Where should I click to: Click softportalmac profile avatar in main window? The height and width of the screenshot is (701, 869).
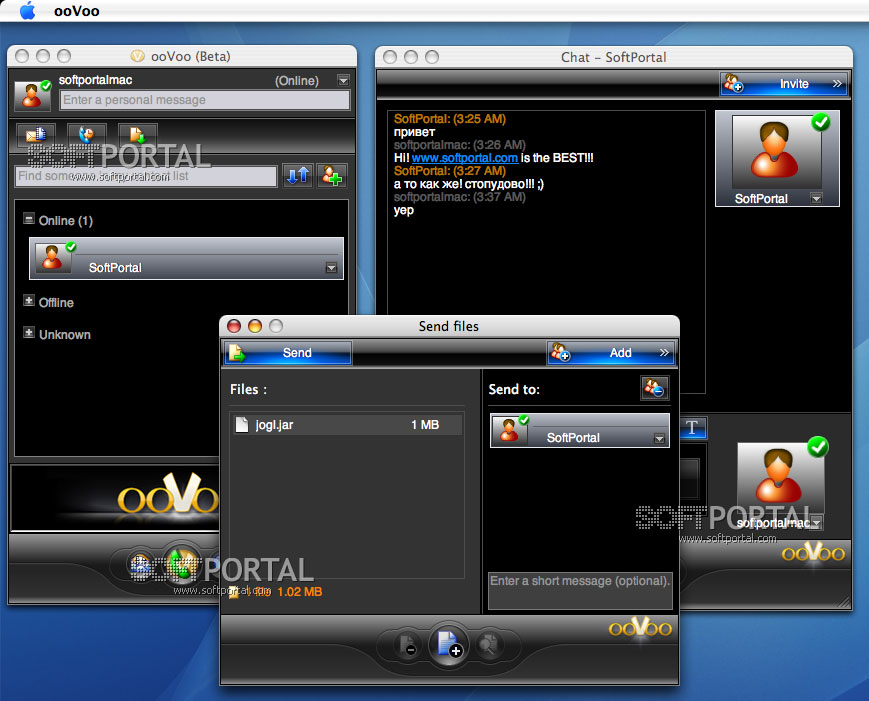[x=32, y=95]
